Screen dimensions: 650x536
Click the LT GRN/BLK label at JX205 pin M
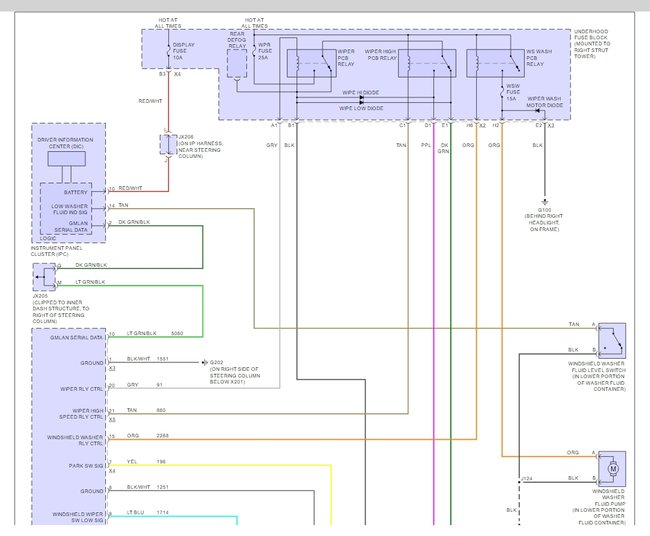(x=90, y=282)
